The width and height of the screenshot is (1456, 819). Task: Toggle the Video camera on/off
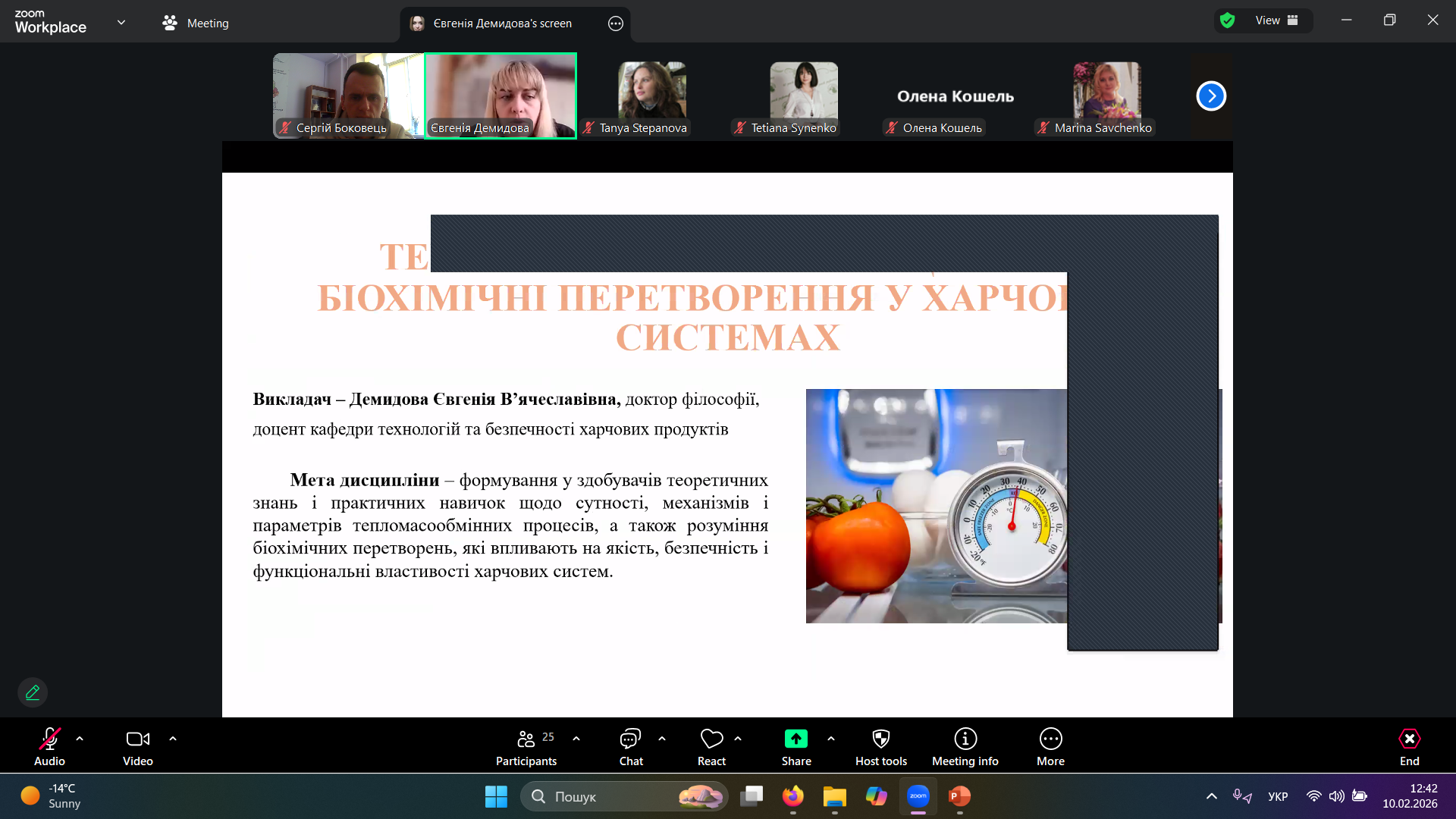coord(137,747)
